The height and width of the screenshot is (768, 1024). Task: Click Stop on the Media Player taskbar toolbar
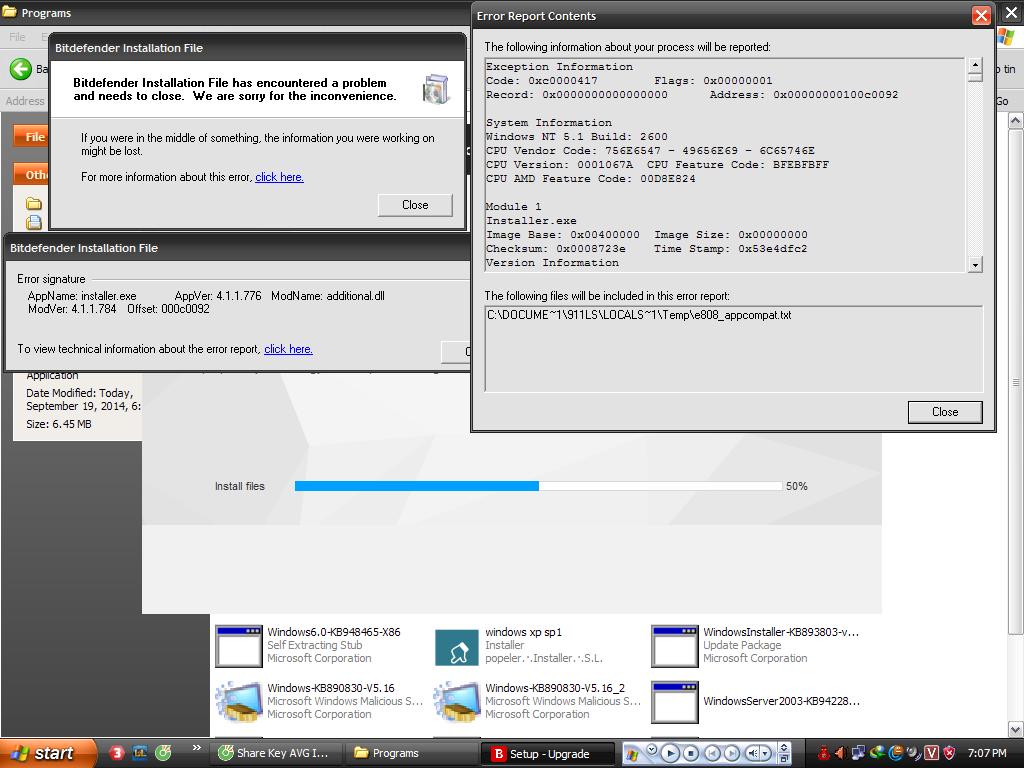(x=691, y=754)
